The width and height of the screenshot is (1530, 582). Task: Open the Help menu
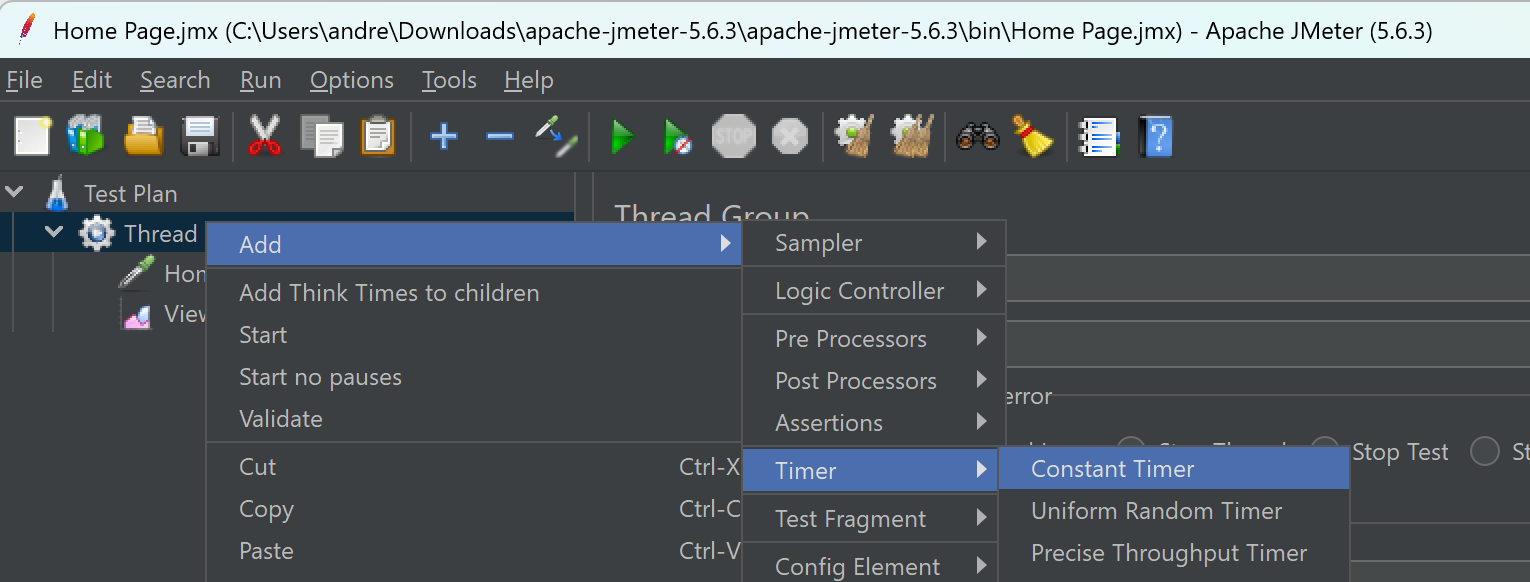[529, 80]
